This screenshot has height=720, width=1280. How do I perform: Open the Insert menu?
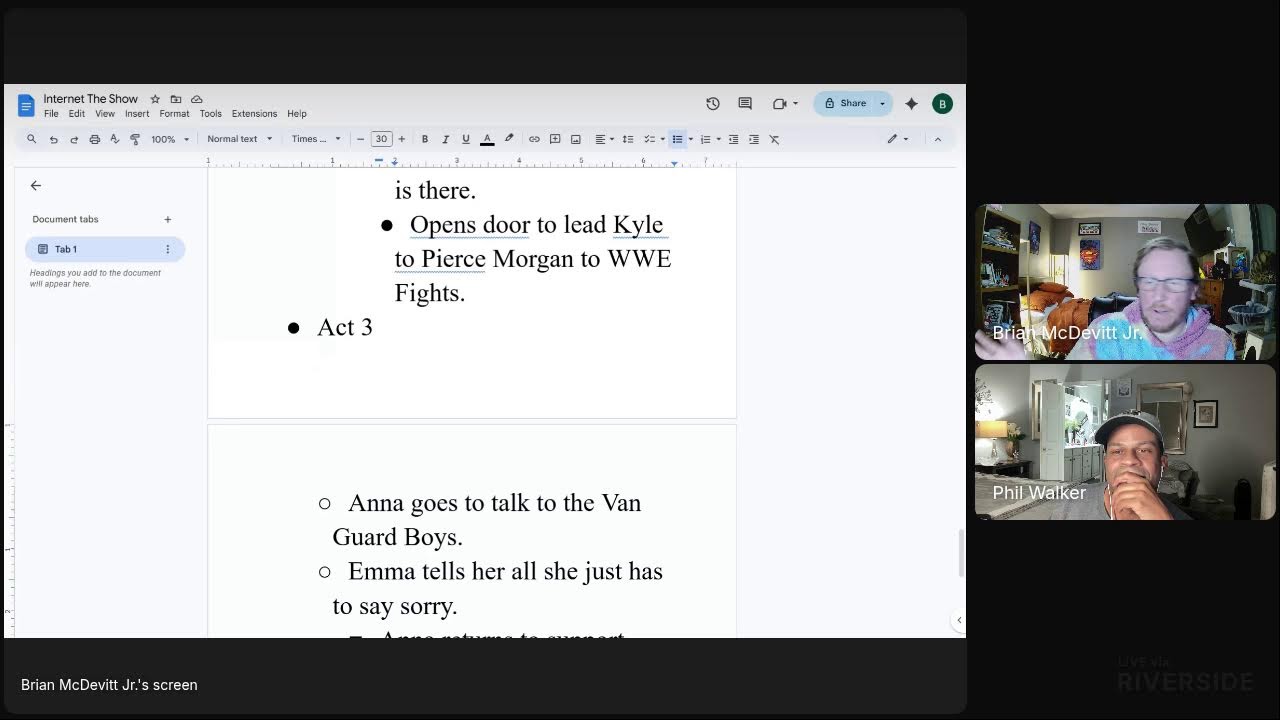137,114
